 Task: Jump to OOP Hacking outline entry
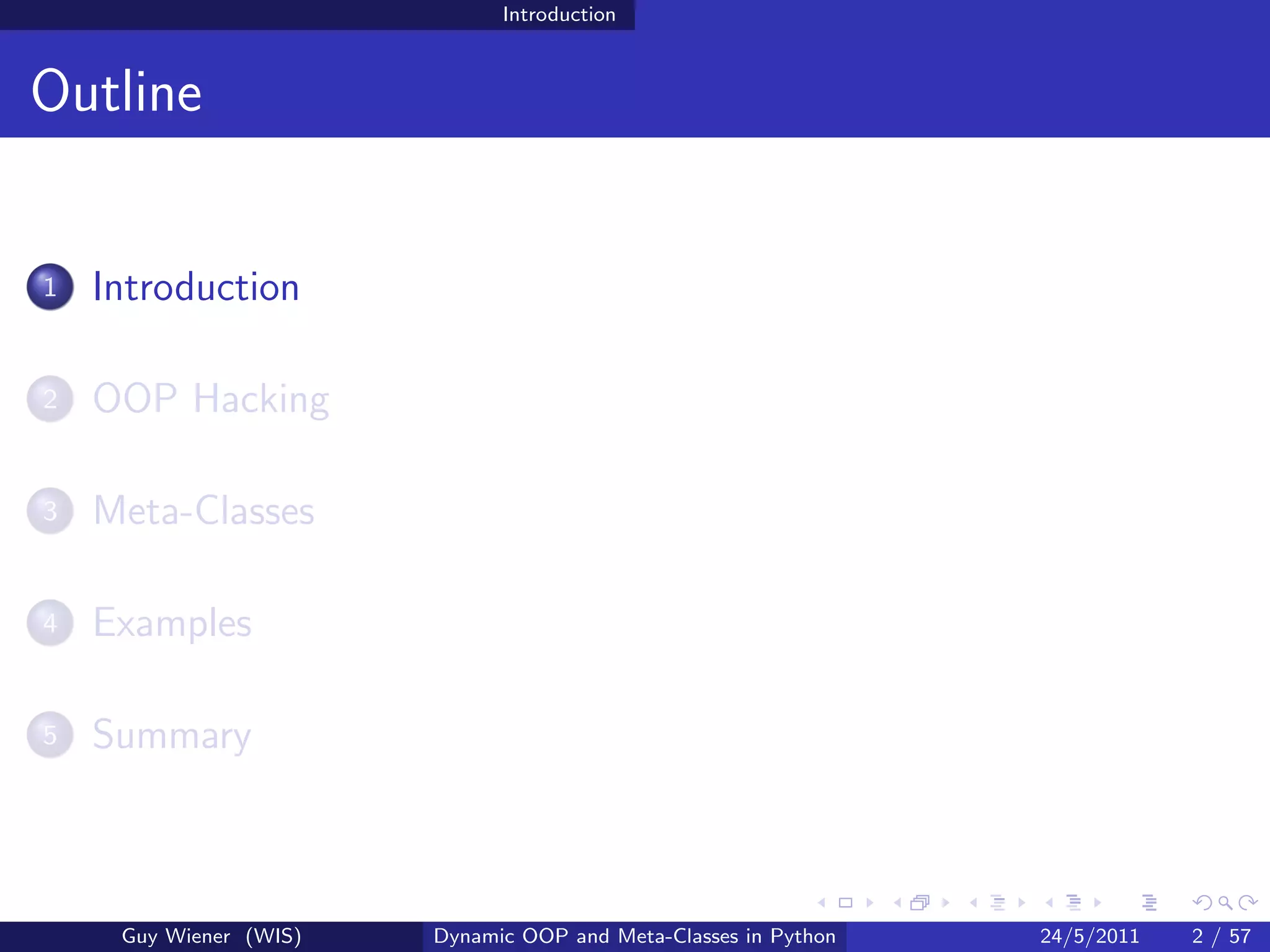[x=211, y=399]
